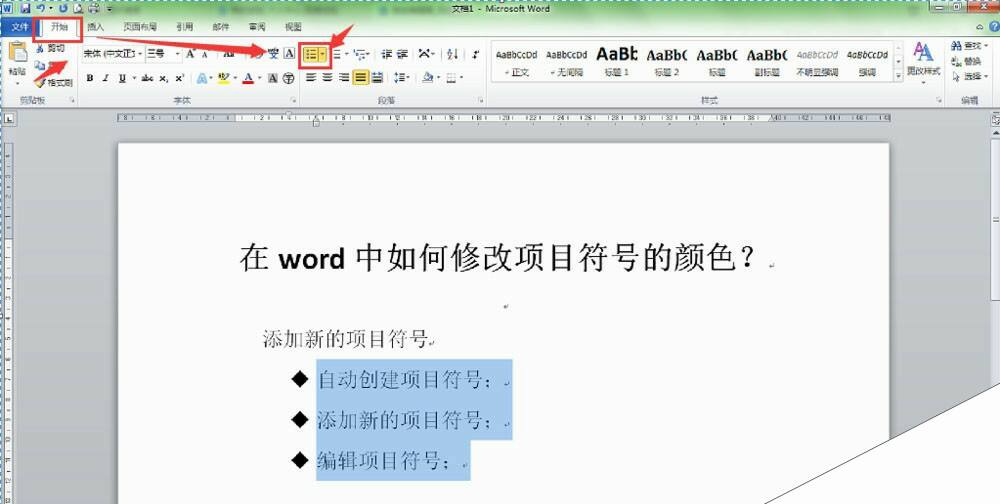Screen dimensions: 1000x504
Task: Toggle italic formatting
Action: click(105, 78)
